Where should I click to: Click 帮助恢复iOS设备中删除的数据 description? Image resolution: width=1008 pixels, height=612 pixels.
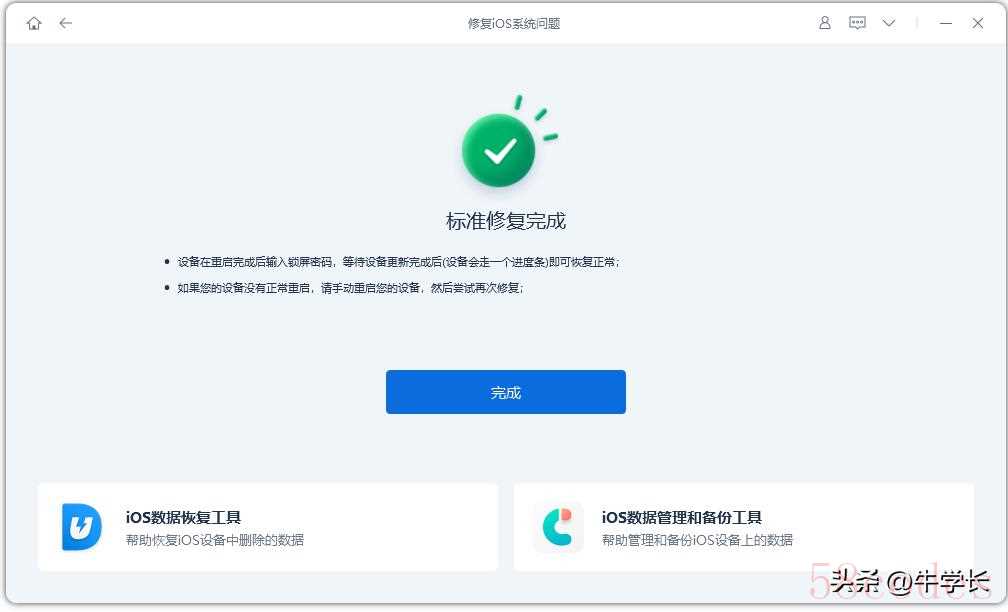[x=215, y=540]
